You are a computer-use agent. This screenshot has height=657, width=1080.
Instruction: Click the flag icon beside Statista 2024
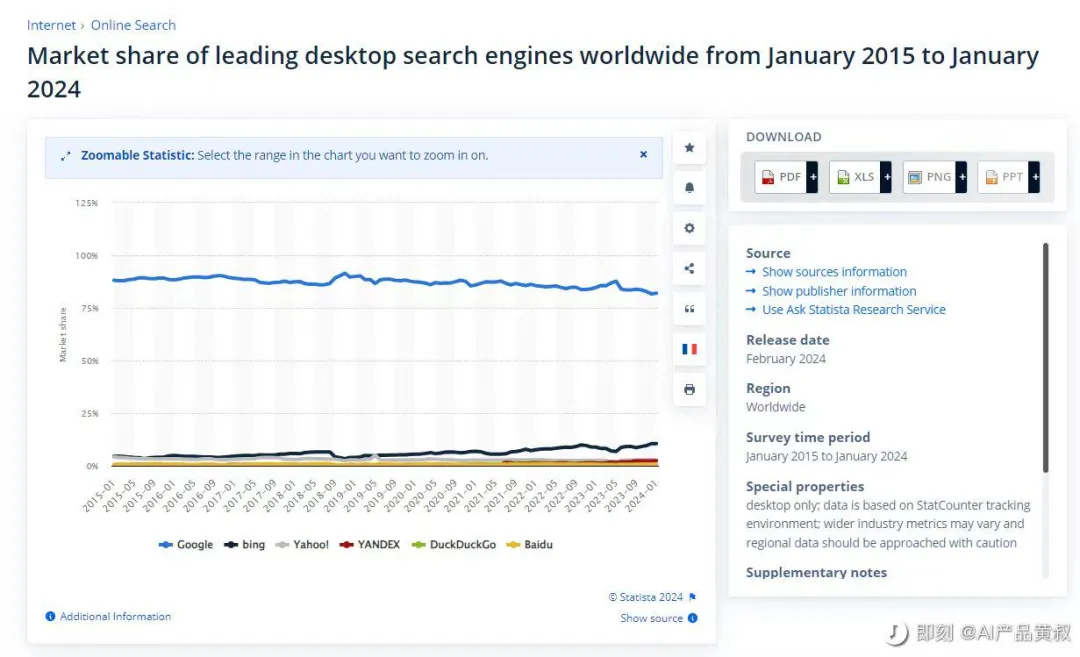click(x=692, y=597)
